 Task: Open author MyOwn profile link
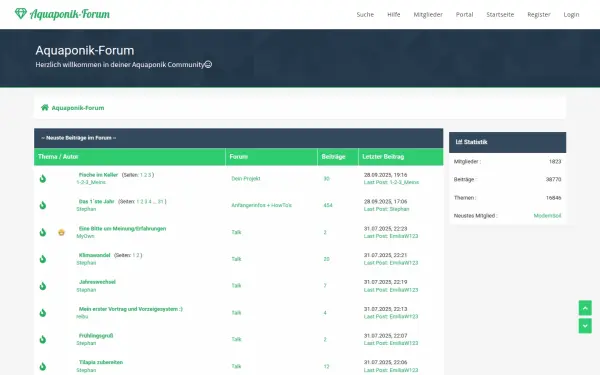85,236
